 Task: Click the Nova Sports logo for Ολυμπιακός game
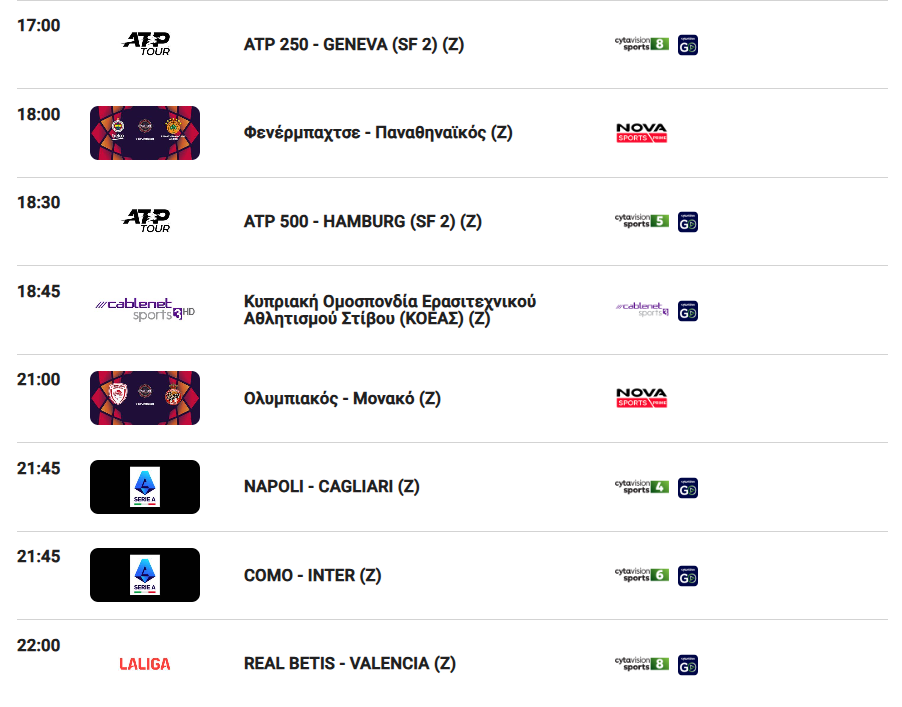[641, 398]
